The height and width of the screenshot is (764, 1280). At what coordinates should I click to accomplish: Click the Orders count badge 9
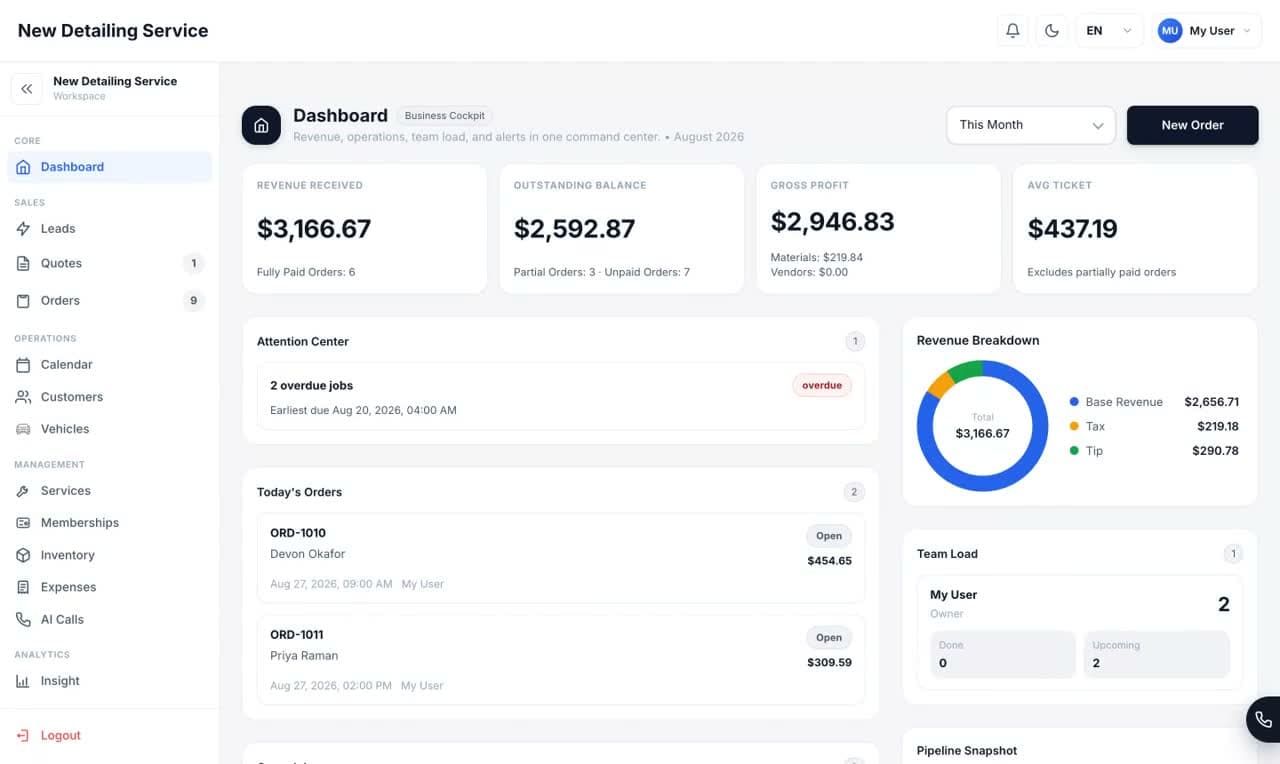point(193,301)
